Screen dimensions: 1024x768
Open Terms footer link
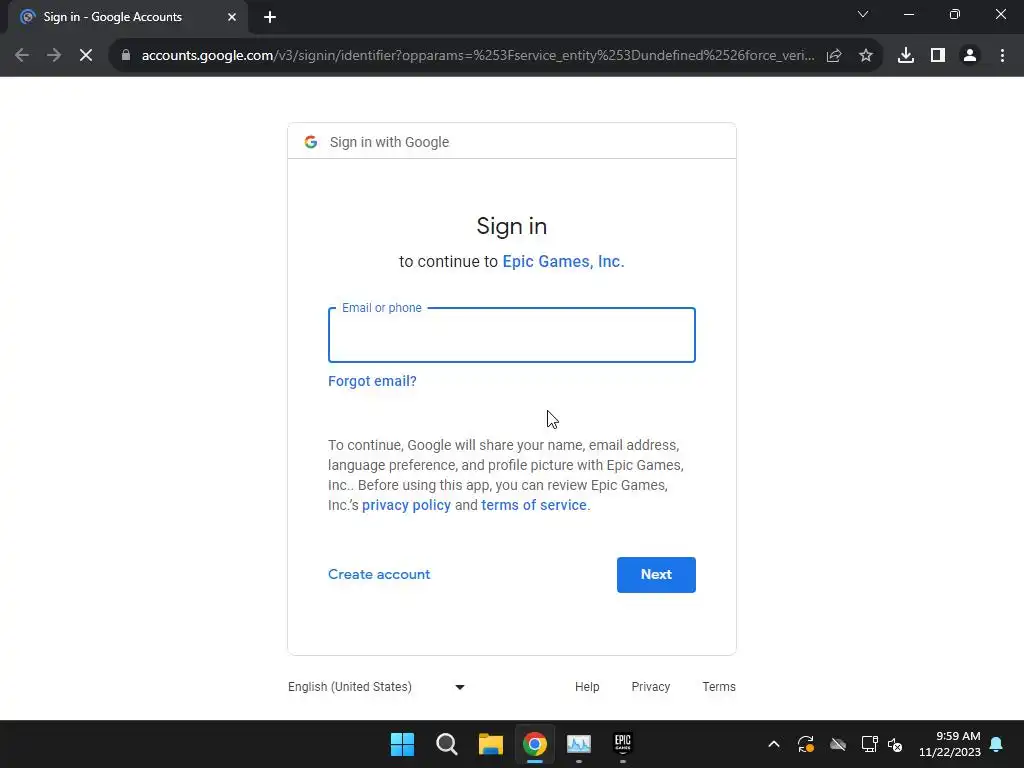pyautogui.click(x=718, y=687)
